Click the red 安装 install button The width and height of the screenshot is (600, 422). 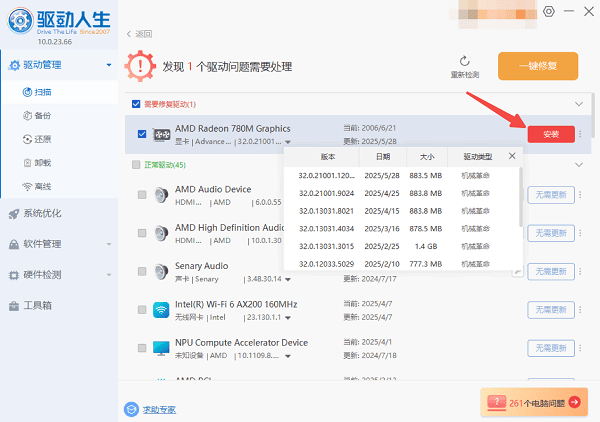pyautogui.click(x=550, y=134)
